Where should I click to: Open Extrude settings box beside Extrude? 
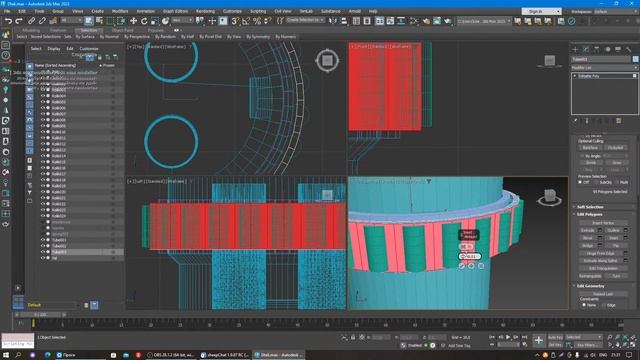point(600,231)
